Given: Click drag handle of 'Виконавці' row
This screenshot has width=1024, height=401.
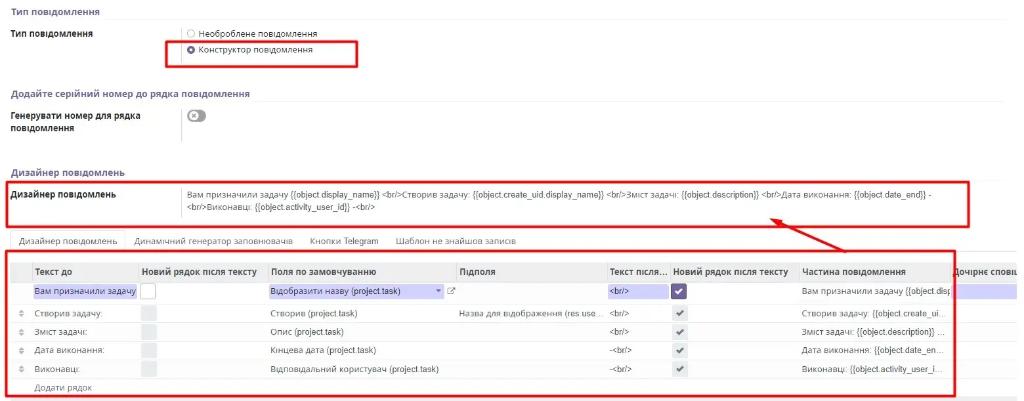Looking at the screenshot, I should click(x=21, y=369).
